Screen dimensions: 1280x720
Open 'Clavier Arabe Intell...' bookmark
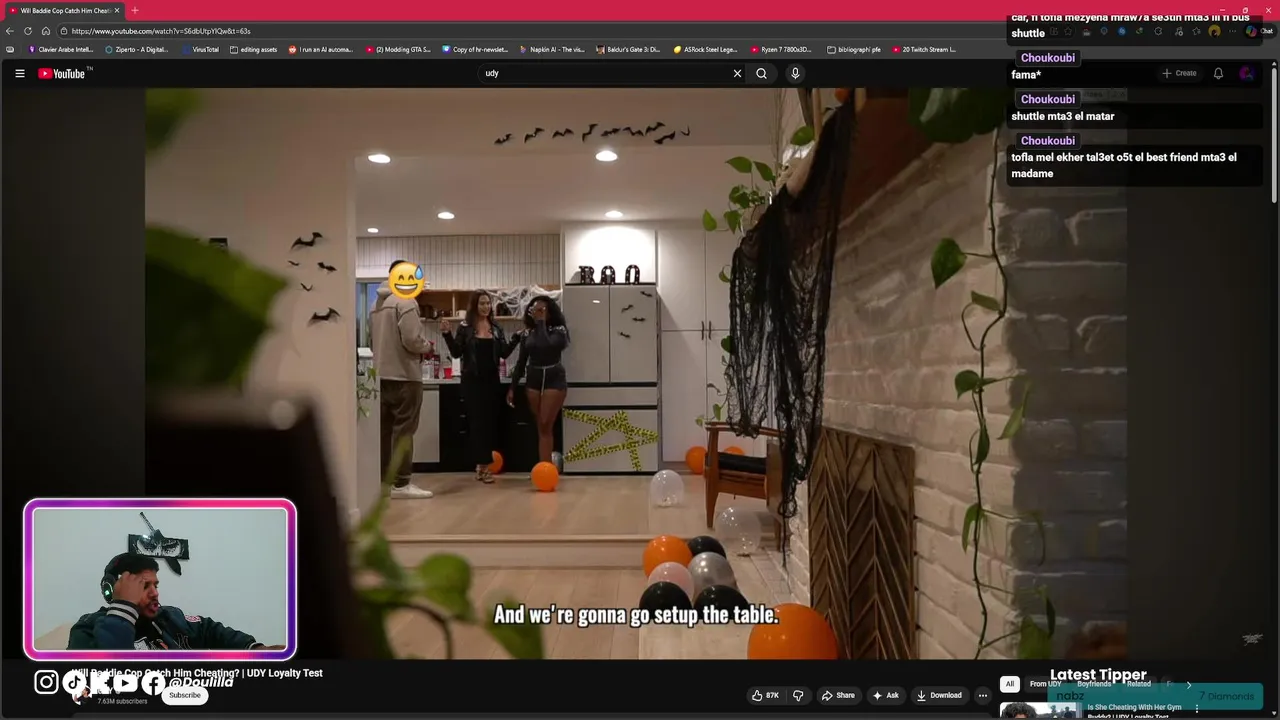coord(62,49)
